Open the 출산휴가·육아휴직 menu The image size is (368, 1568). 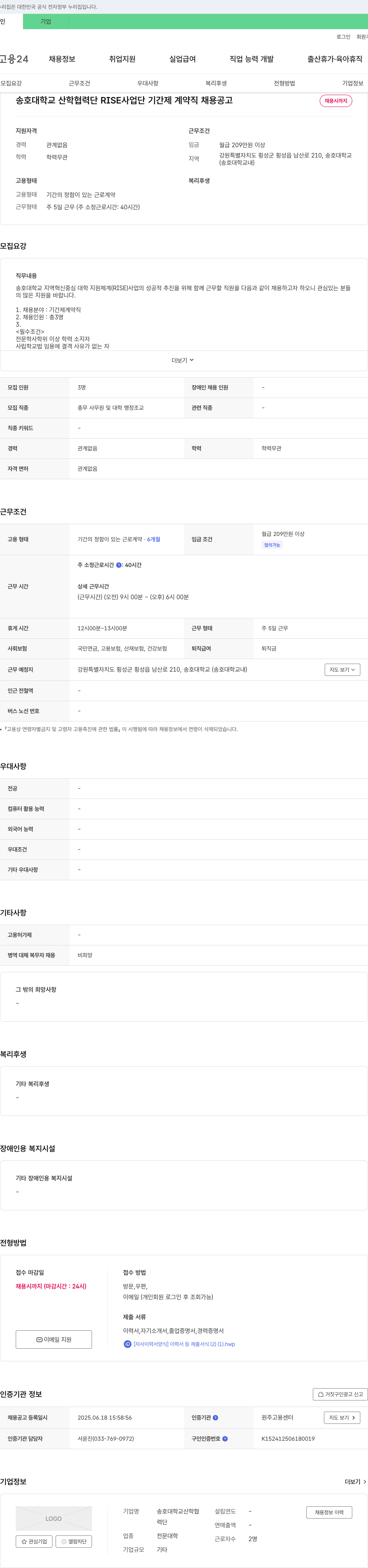[335, 59]
